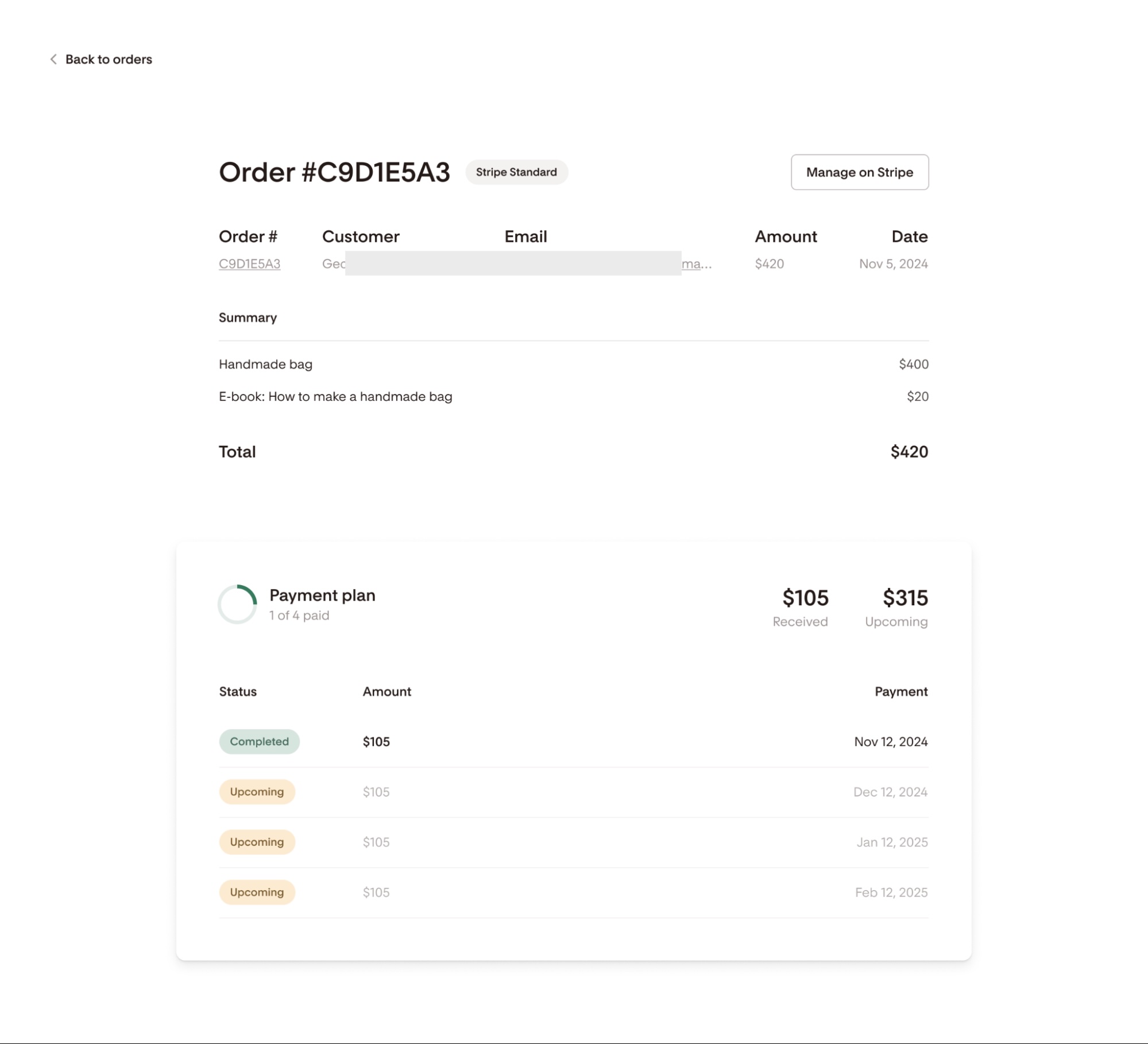
Task: Click the Stripe Standard badge
Action: click(x=516, y=172)
